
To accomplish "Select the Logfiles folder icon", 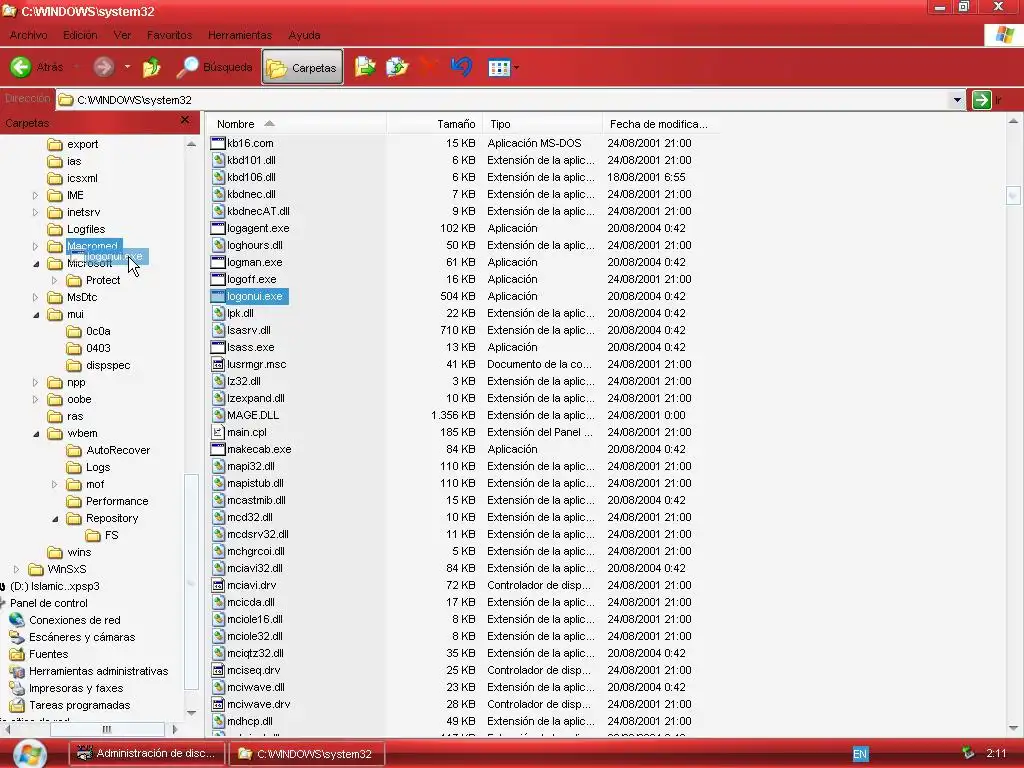I will click(56, 229).
